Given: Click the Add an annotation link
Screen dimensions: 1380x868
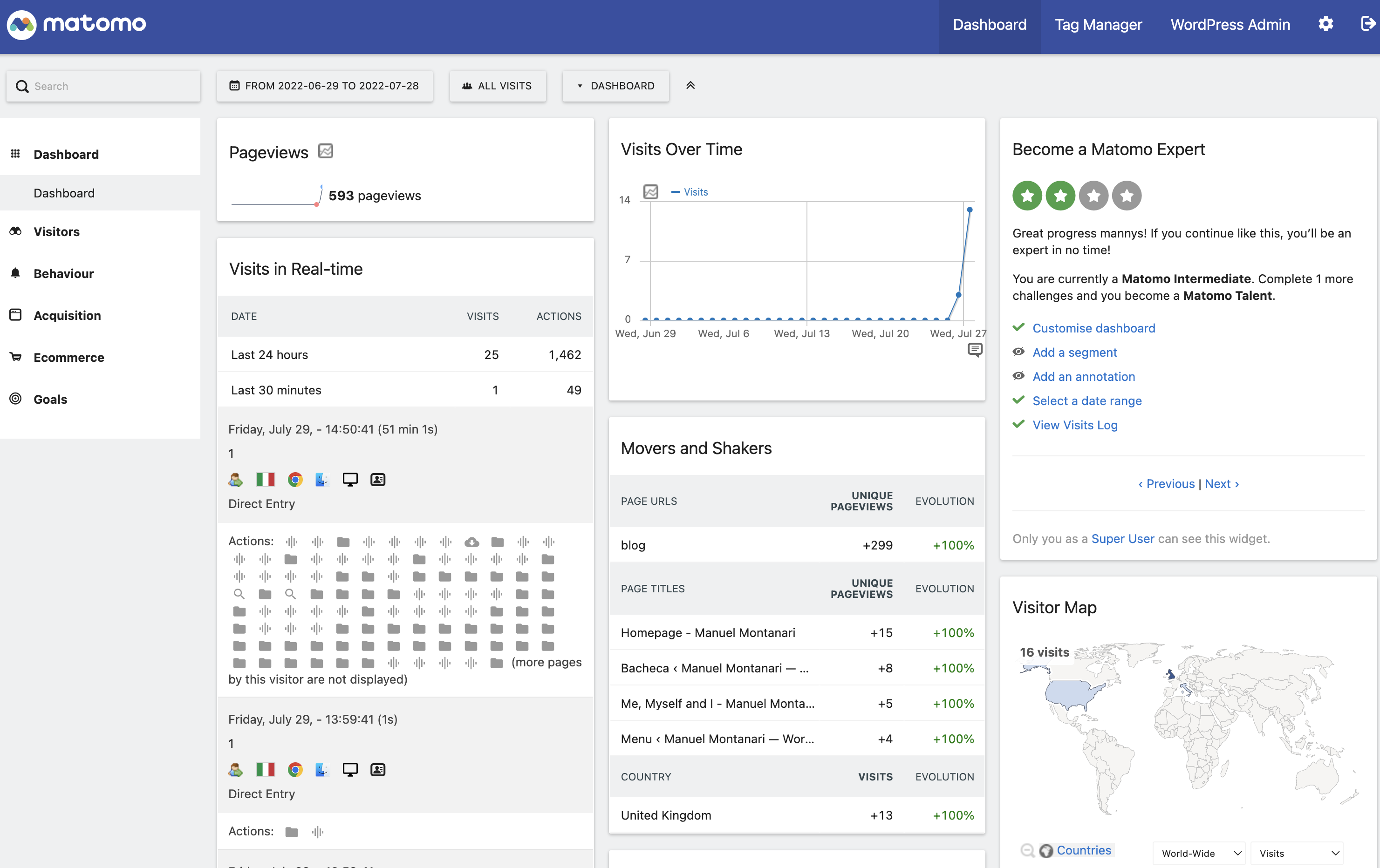Looking at the screenshot, I should (1084, 376).
